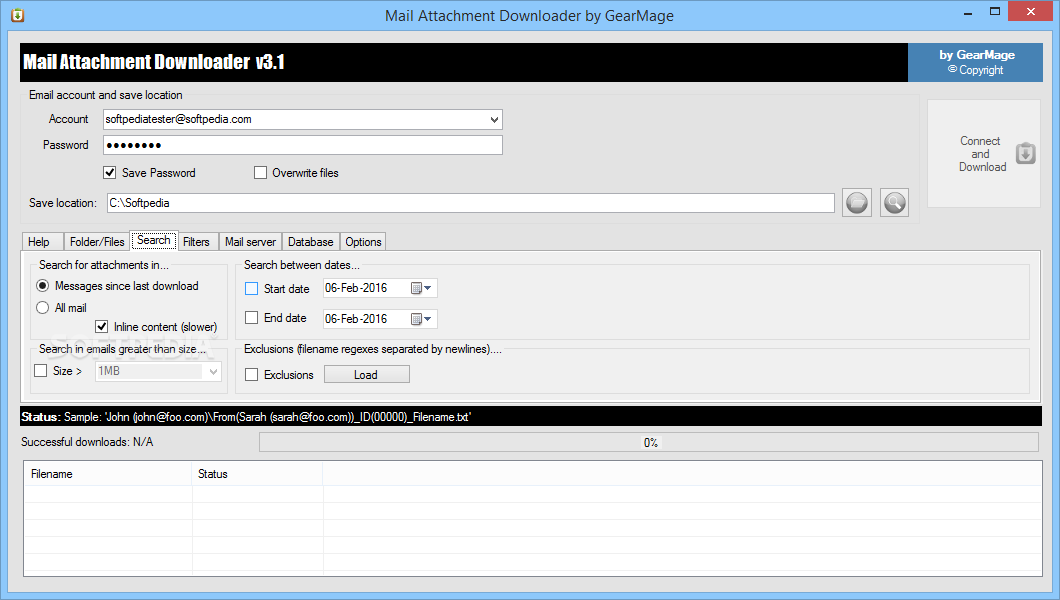
Task: Click the Status sample path text
Action: coord(268,417)
